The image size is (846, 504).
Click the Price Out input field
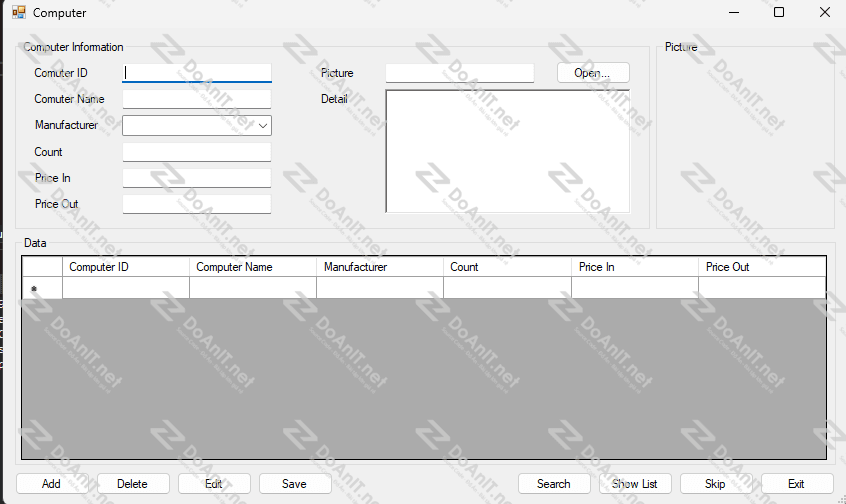coord(197,204)
